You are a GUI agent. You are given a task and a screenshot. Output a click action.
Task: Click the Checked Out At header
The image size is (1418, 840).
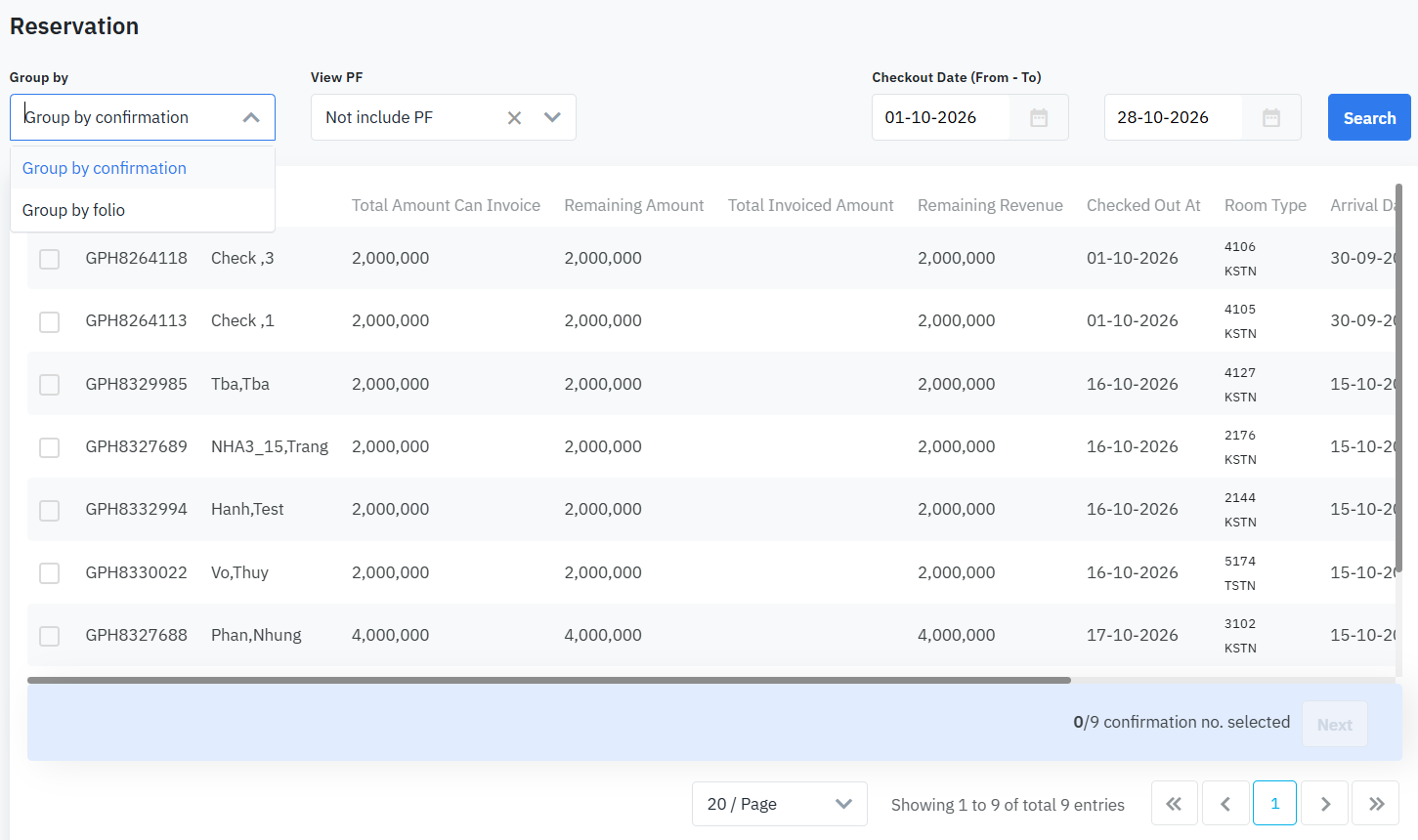(1143, 205)
